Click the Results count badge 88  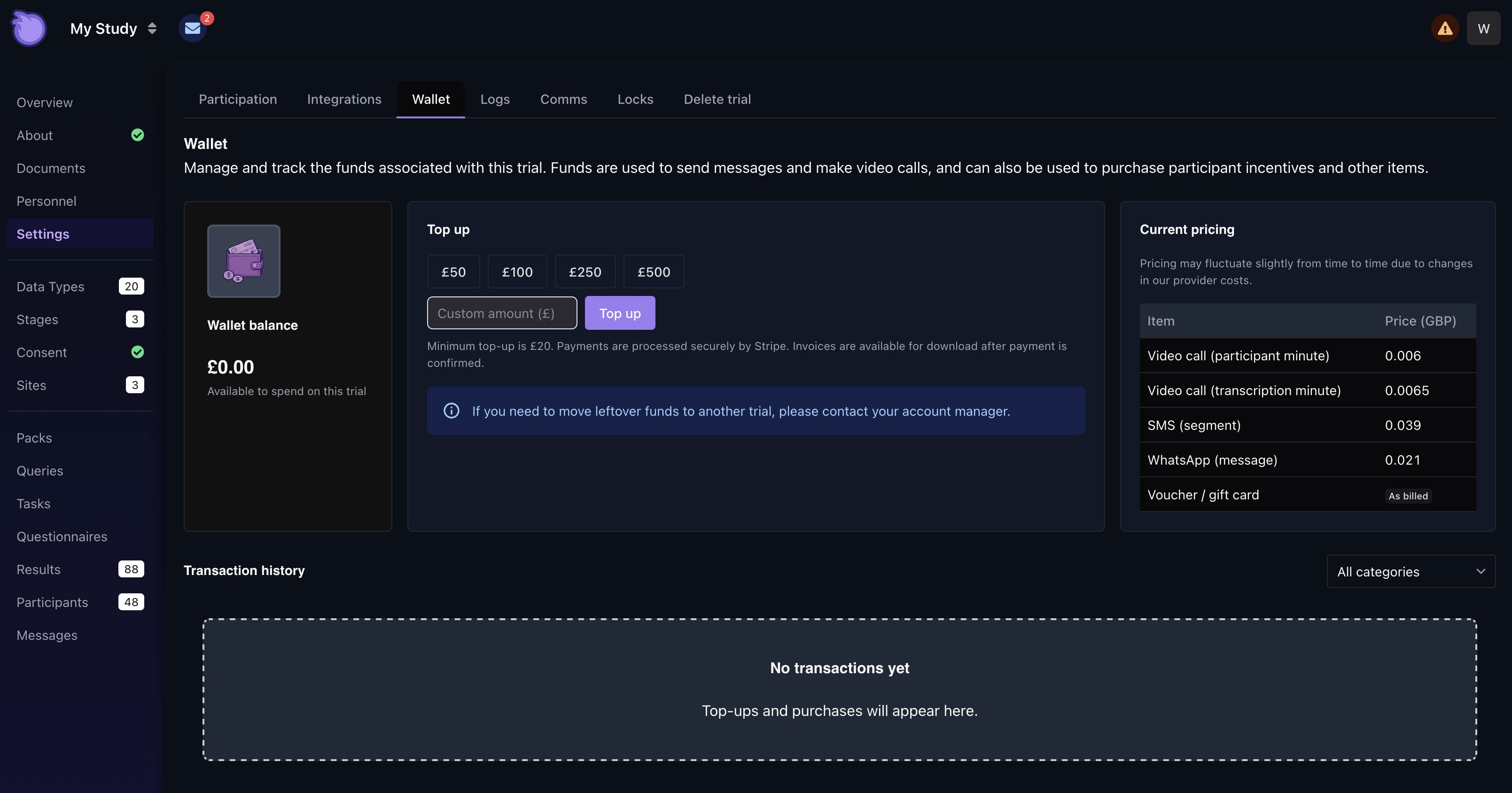(131, 569)
